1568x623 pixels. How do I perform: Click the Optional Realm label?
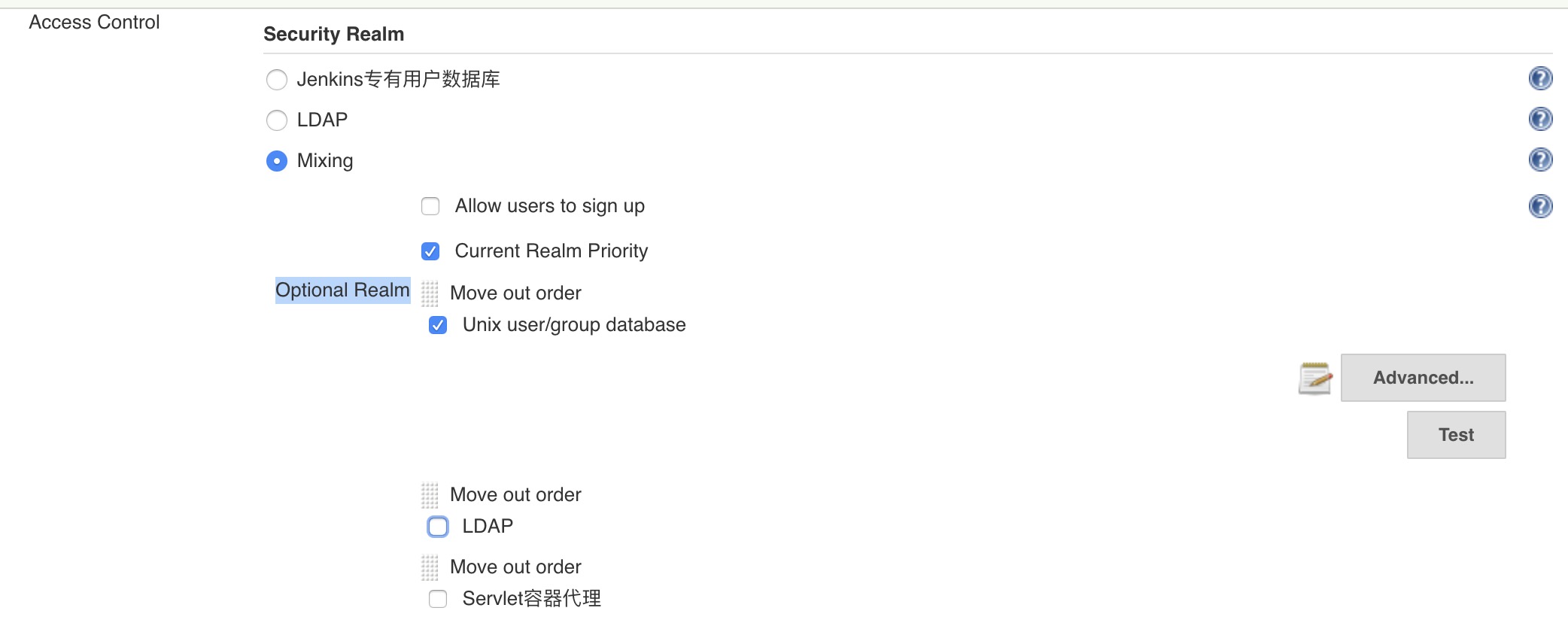(x=342, y=290)
